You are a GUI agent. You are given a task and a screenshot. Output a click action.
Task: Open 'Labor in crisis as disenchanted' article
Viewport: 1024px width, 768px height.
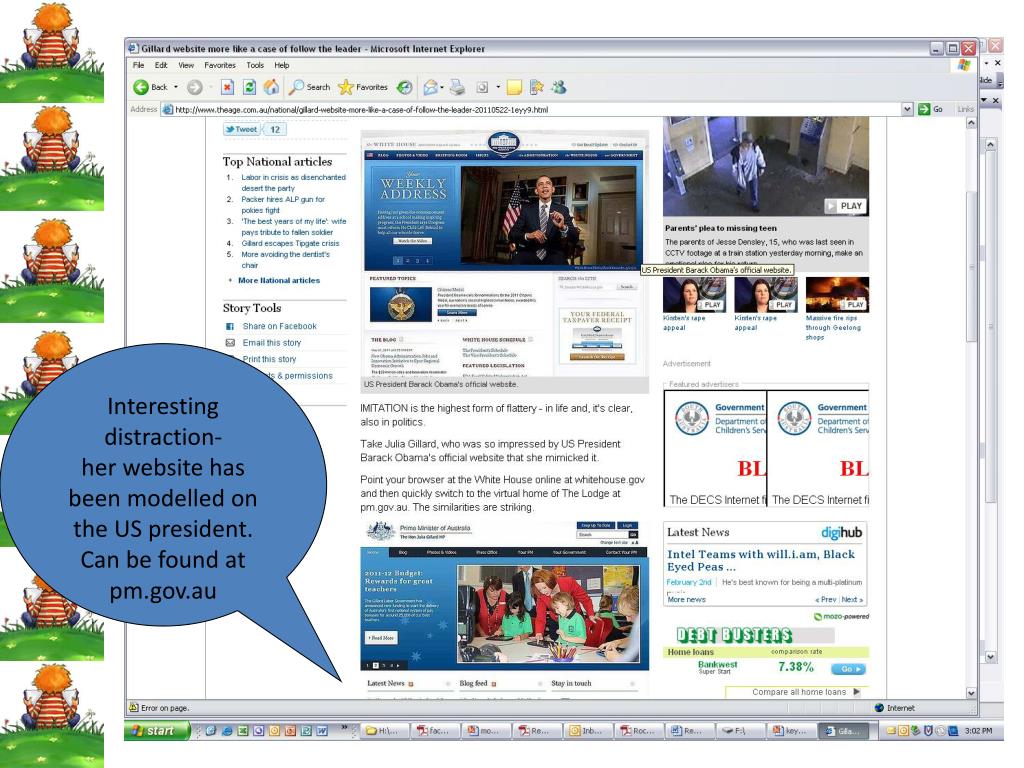[293, 183]
